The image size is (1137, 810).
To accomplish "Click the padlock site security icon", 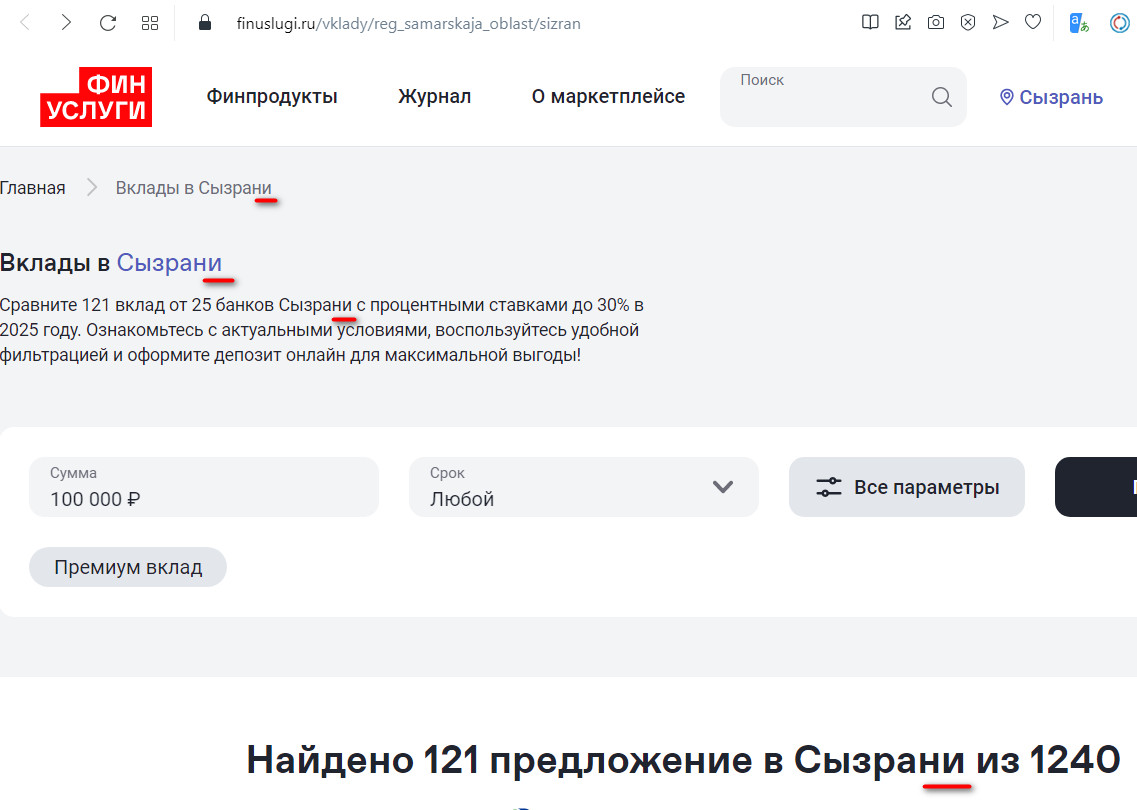I will point(206,22).
